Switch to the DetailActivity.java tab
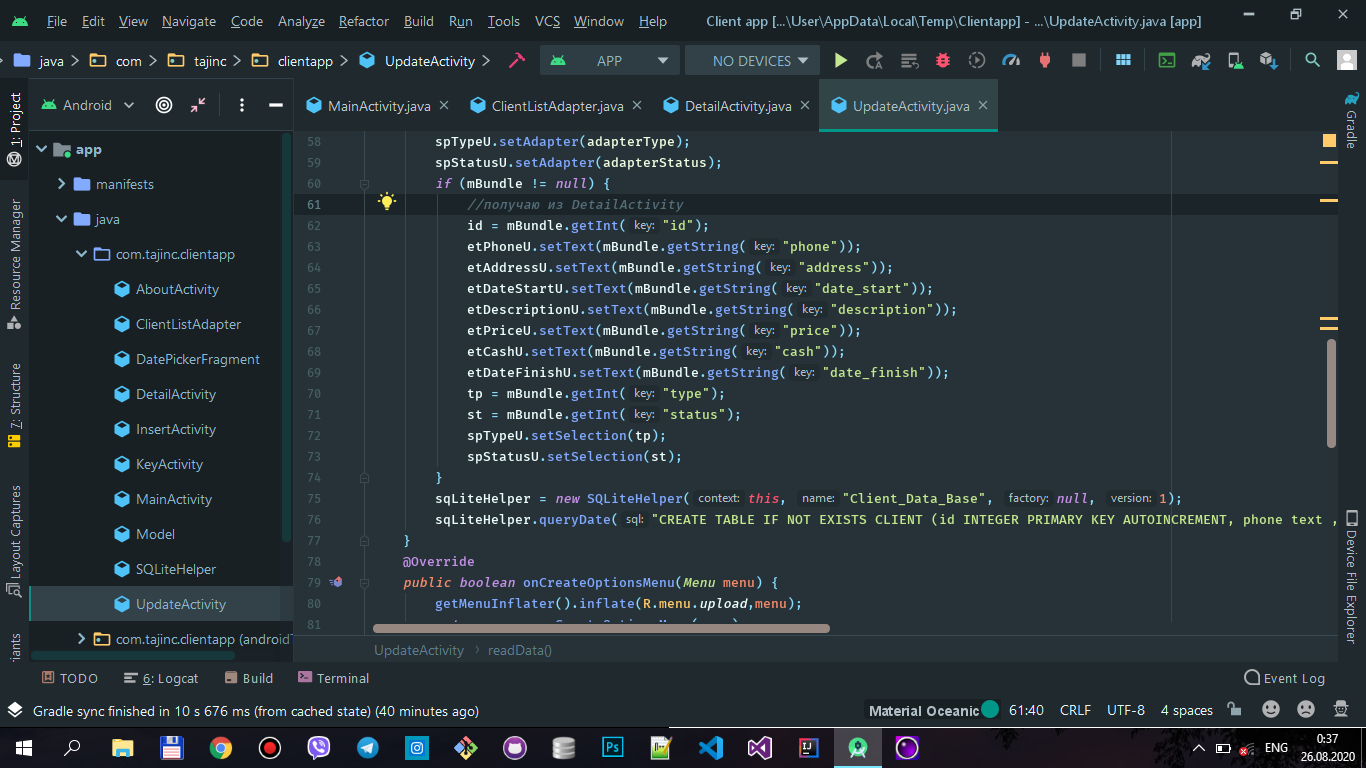Image resolution: width=1366 pixels, height=768 pixels. (737, 106)
